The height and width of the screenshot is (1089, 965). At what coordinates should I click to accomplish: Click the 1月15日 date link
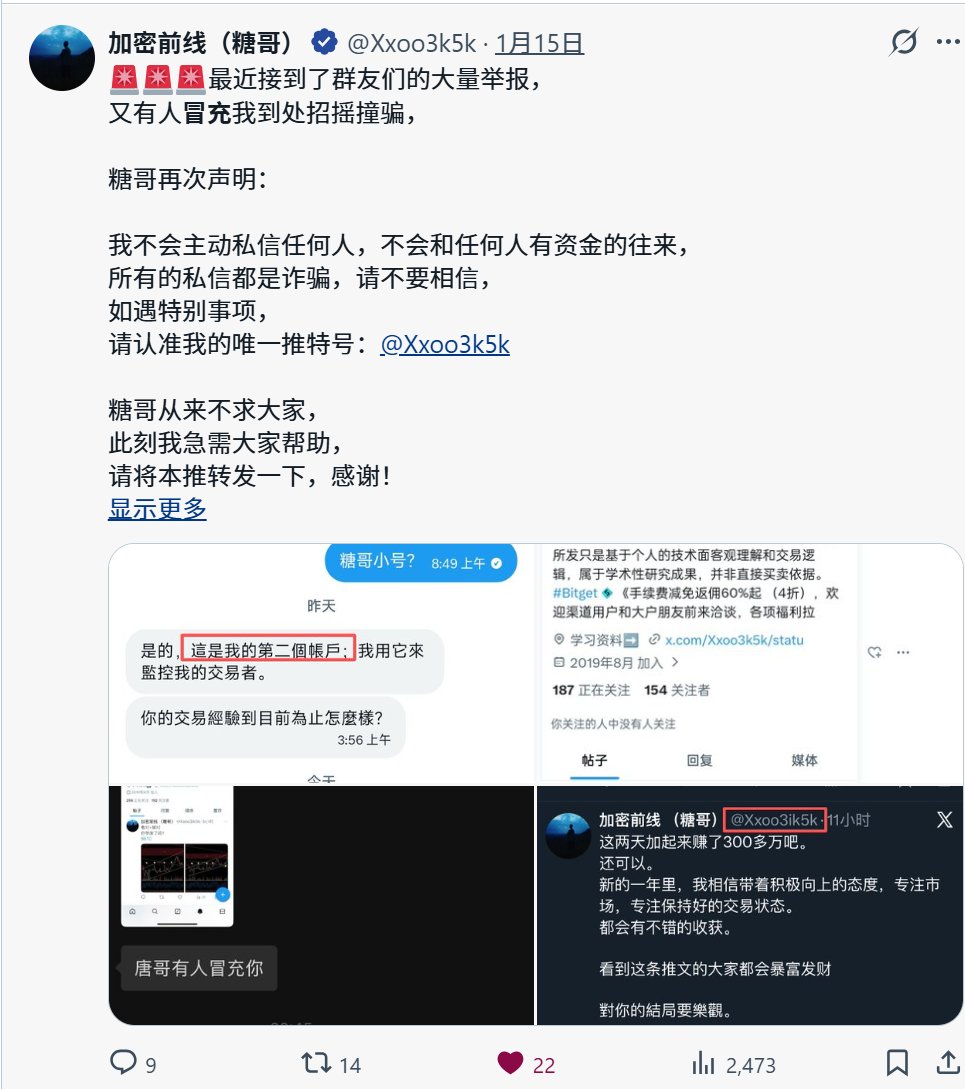[539, 44]
